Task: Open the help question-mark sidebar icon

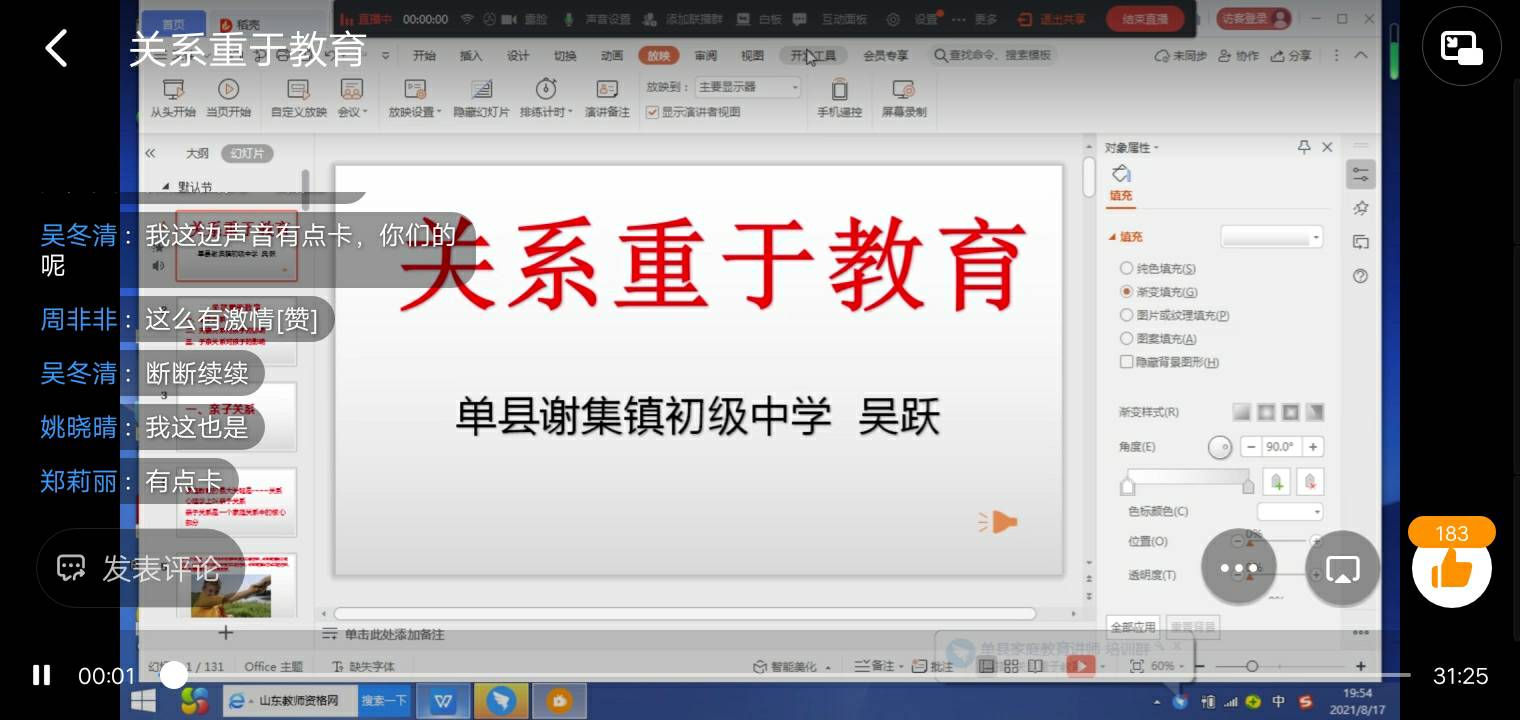Action: pyautogui.click(x=1360, y=276)
